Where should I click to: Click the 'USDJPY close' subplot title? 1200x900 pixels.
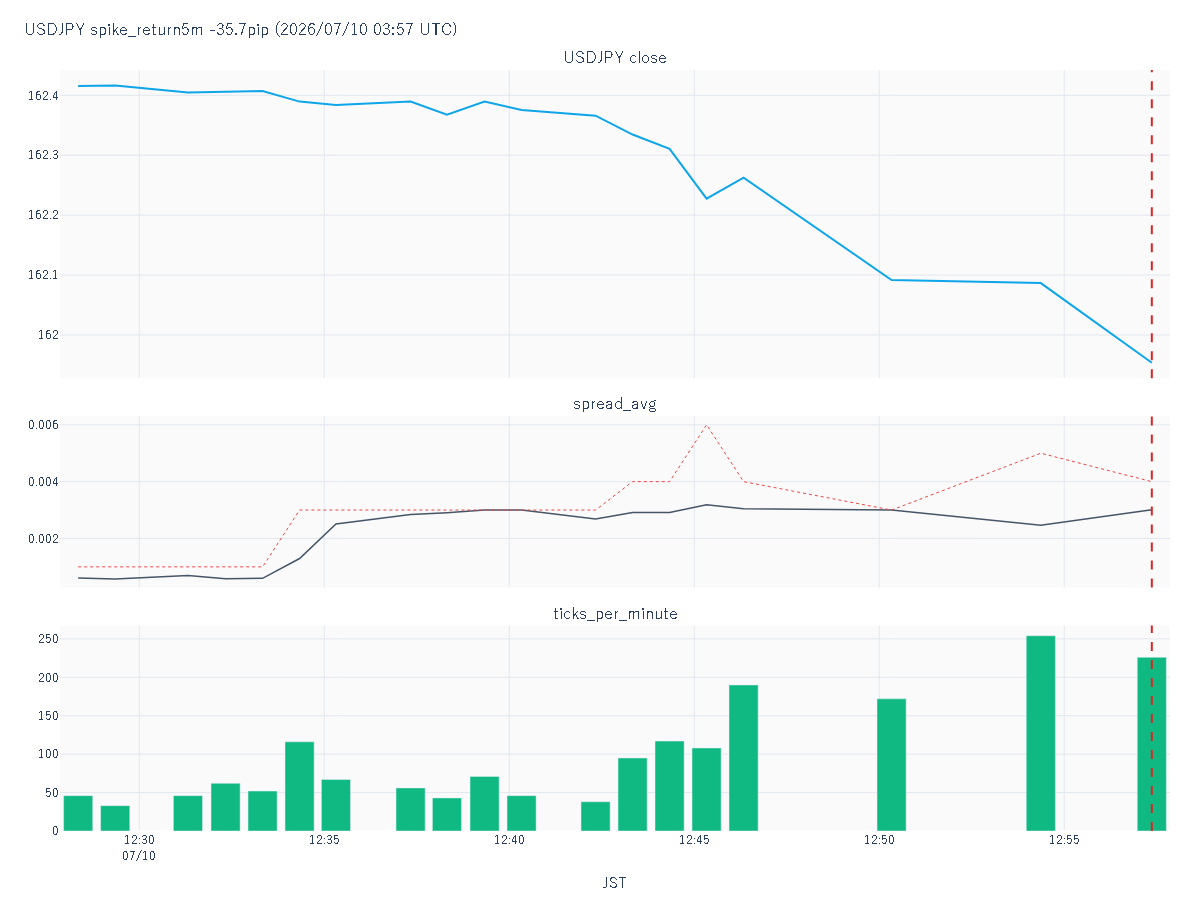coord(615,58)
